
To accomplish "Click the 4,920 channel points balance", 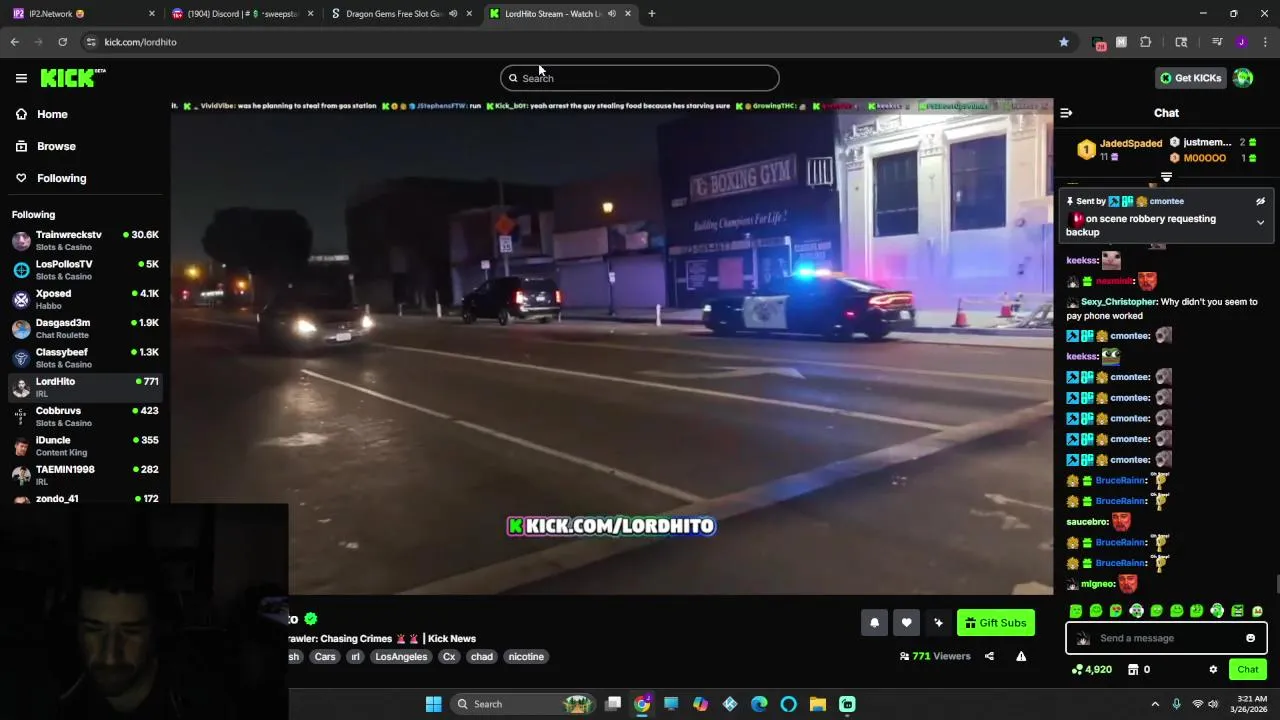I will pyautogui.click(x=1091, y=669).
